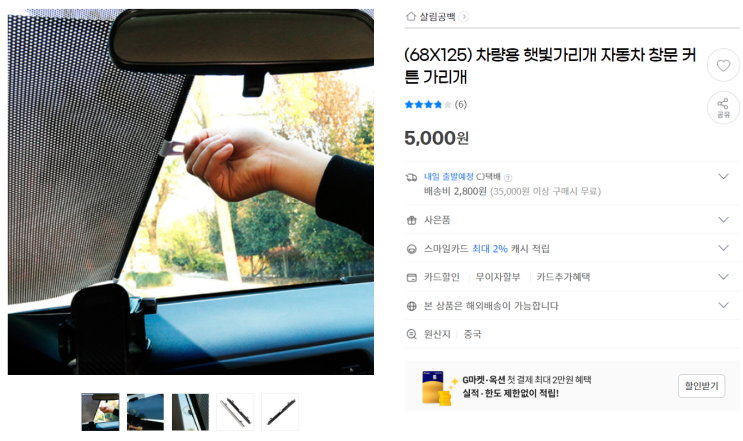Viewport: 743px width, 441px height.
Task: Open the 살림공백 store link
Action: [437, 17]
